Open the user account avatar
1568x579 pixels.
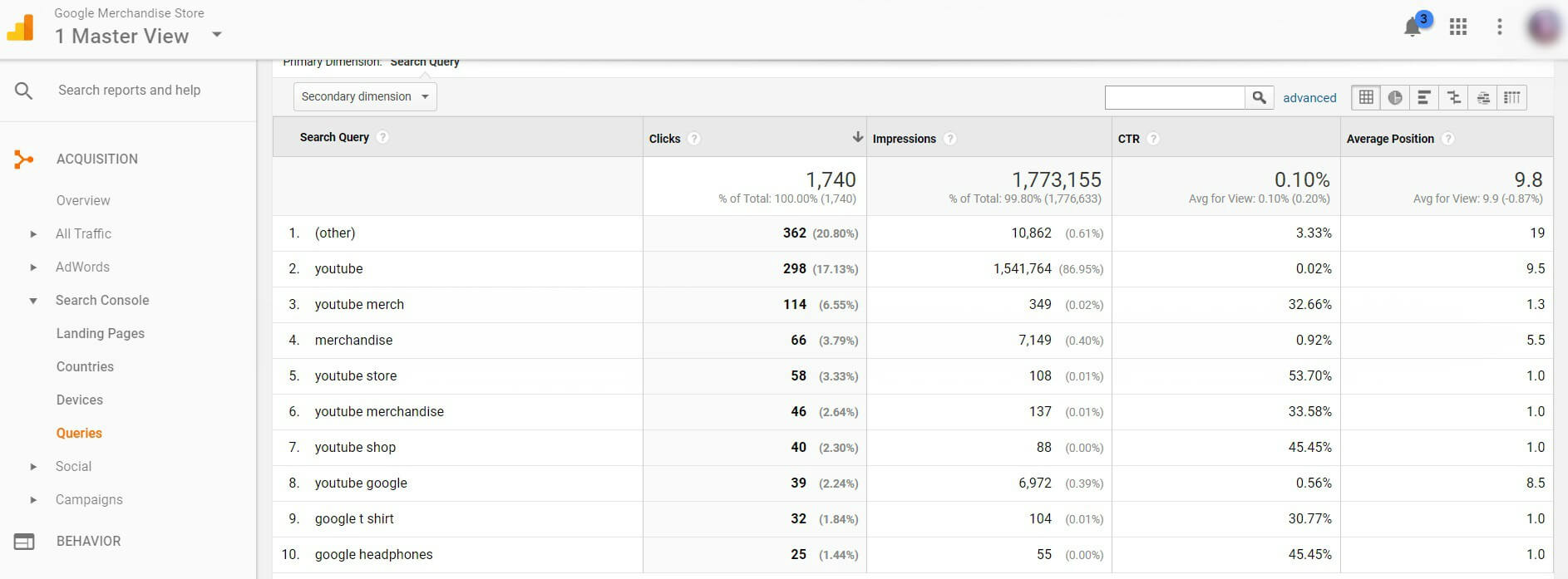point(1545,27)
